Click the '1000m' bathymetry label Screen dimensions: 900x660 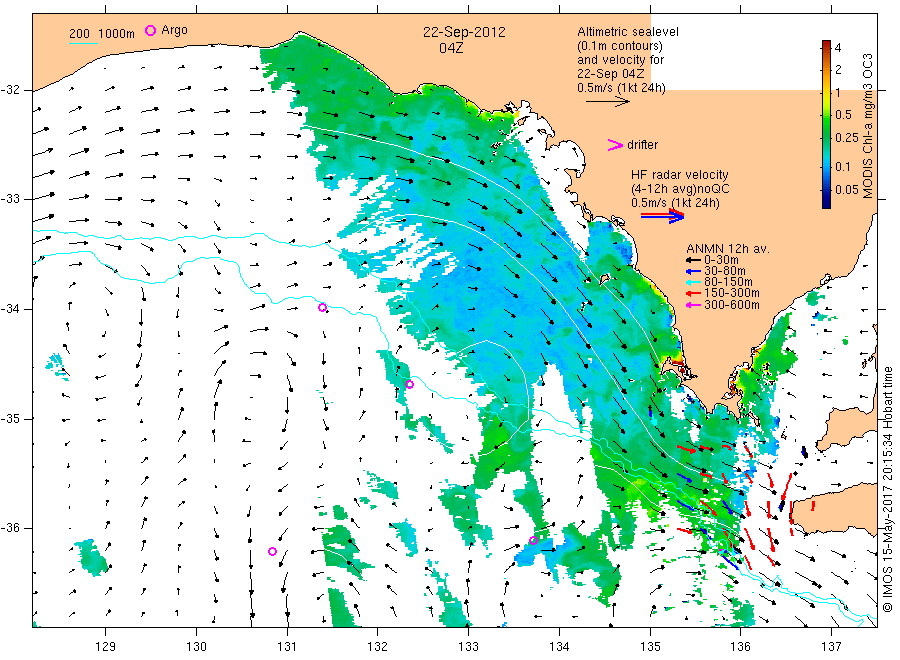tap(117, 34)
